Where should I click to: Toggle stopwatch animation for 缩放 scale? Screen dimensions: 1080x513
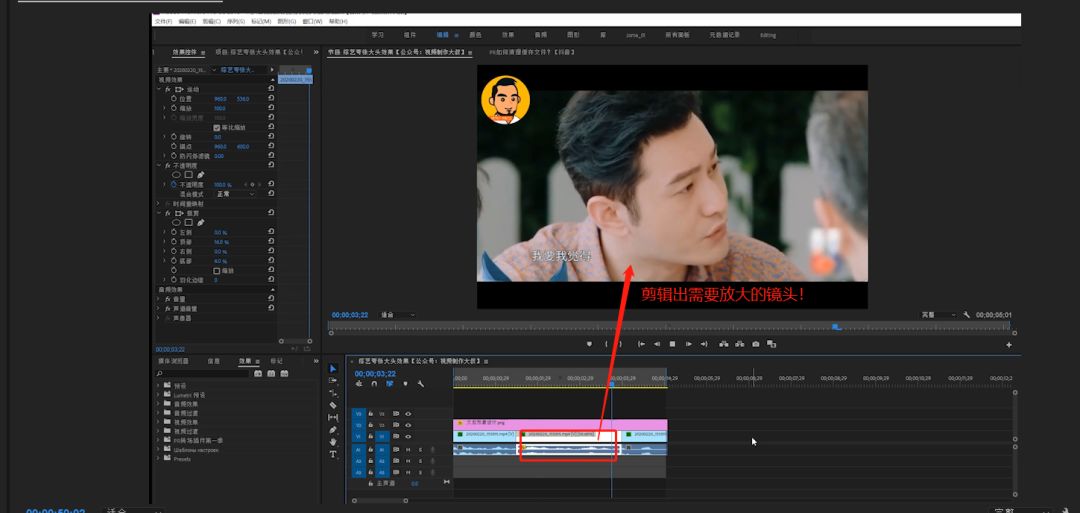tap(173, 109)
